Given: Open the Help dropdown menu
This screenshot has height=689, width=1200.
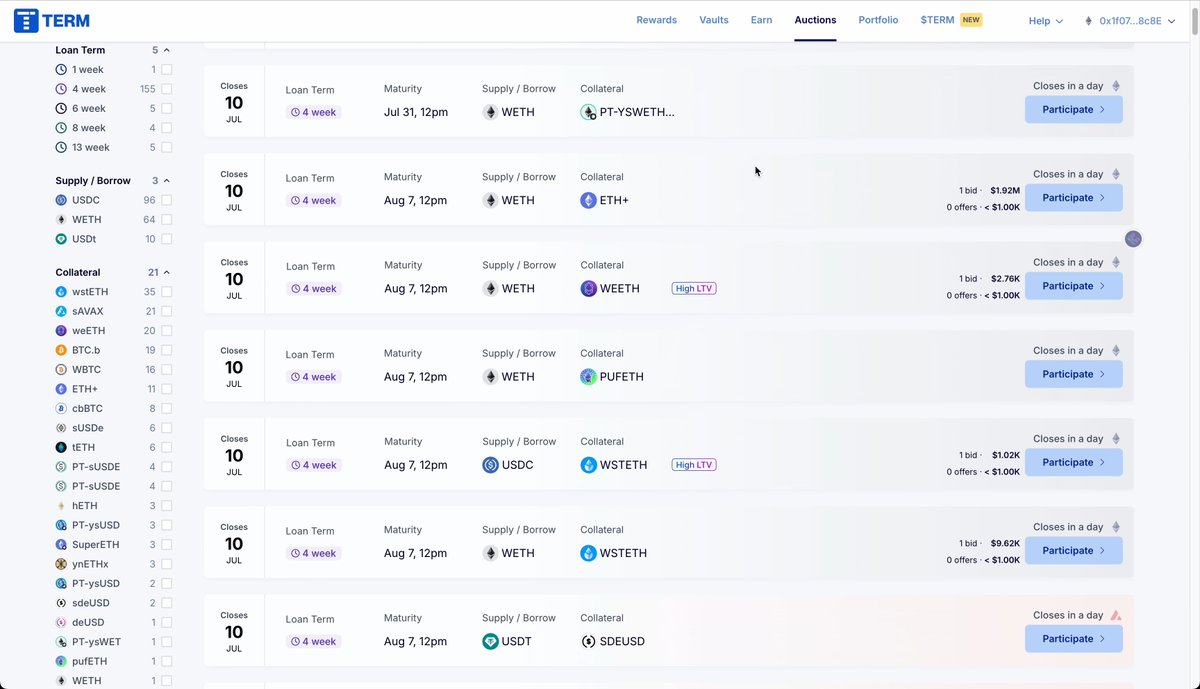Looking at the screenshot, I should pos(1046,21).
